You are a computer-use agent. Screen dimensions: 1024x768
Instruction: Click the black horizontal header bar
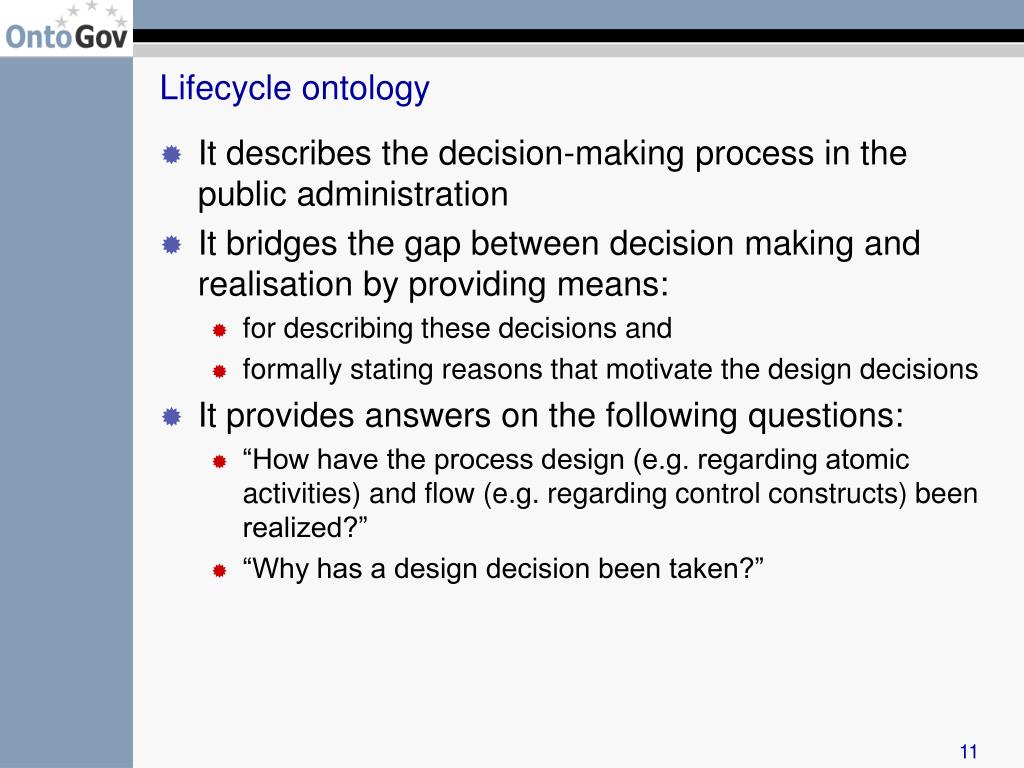pos(578,36)
